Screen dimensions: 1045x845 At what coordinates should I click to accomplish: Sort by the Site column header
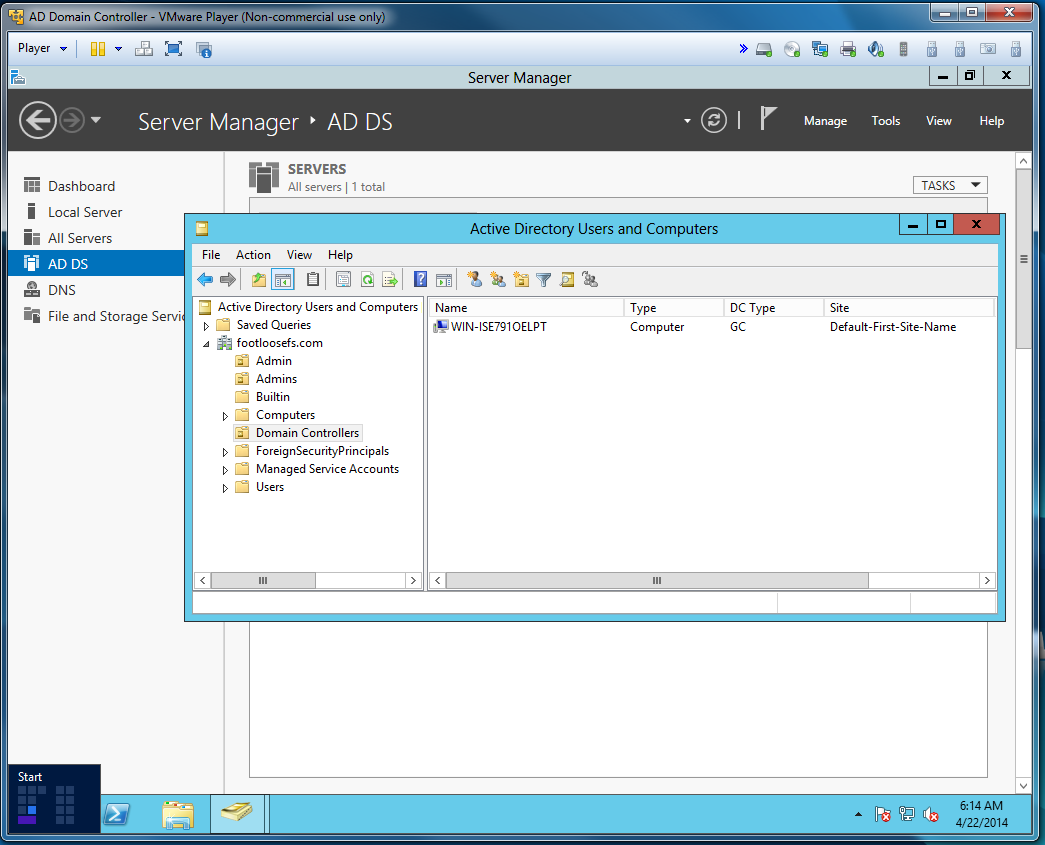point(909,307)
